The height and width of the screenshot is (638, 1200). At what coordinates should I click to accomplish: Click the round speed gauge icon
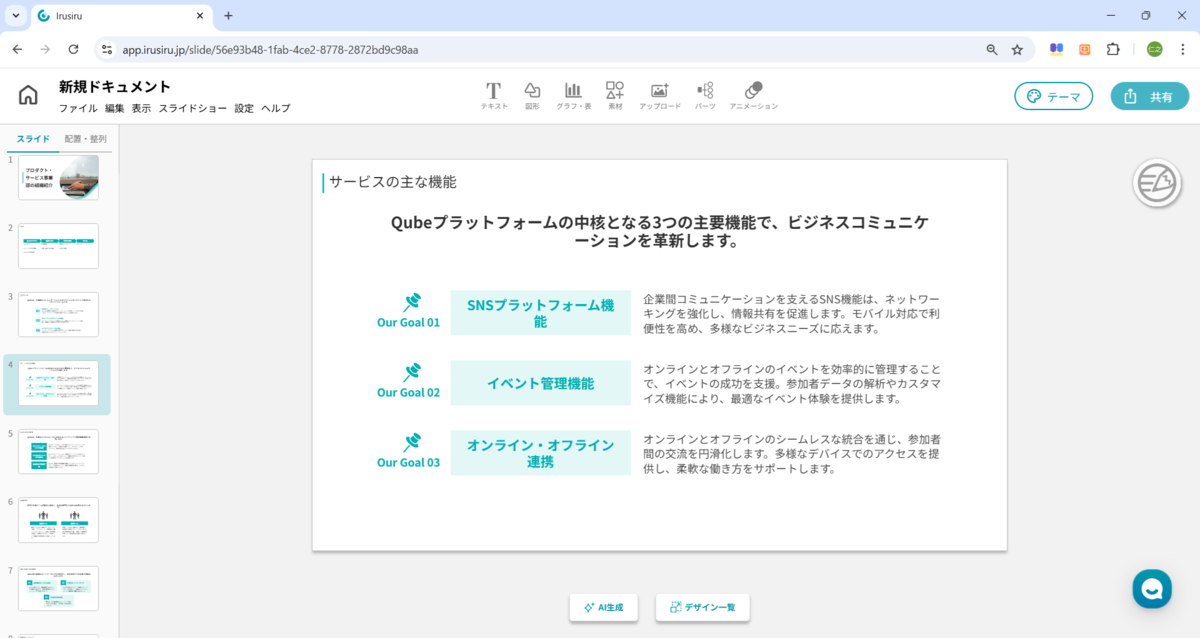coord(1157,183)
